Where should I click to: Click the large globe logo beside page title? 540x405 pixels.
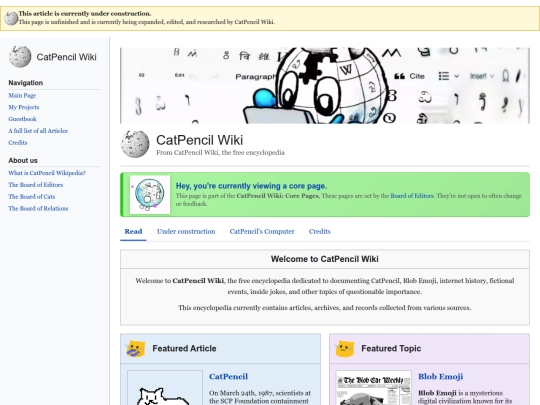pyautogui.click(x=135, y=144)
